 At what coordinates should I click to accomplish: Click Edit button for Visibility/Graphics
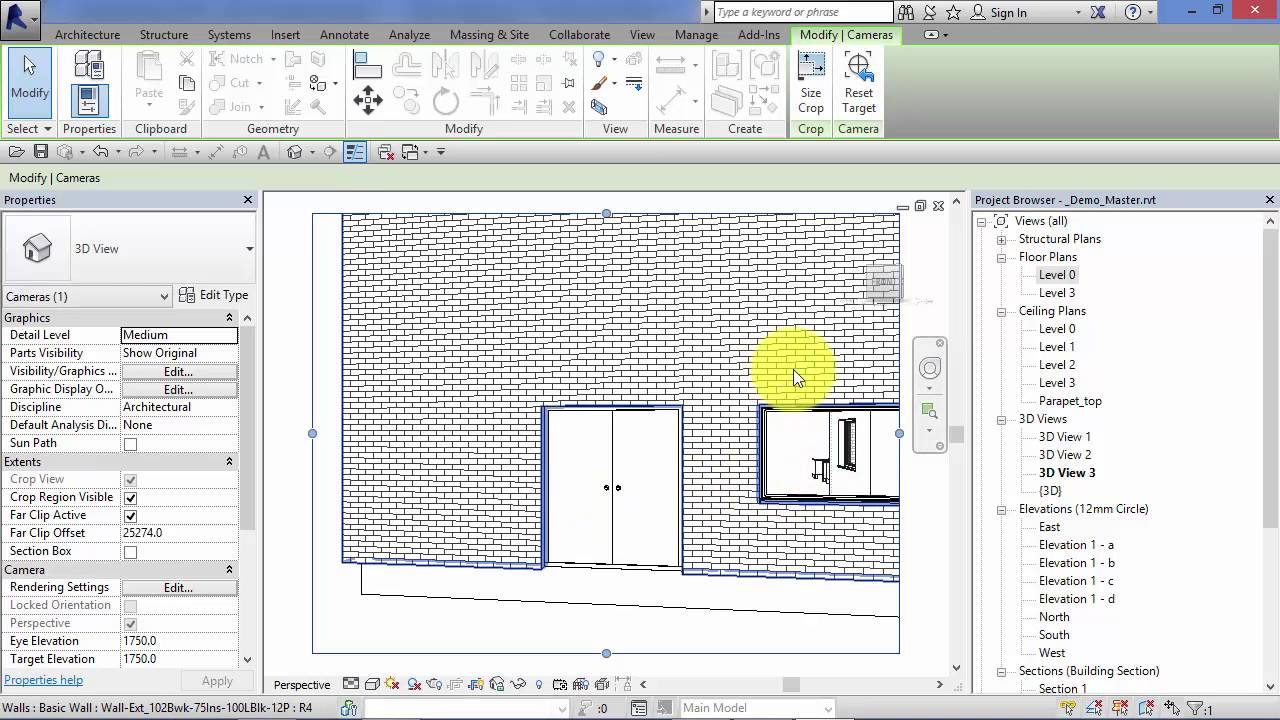[x=178, y=372]
